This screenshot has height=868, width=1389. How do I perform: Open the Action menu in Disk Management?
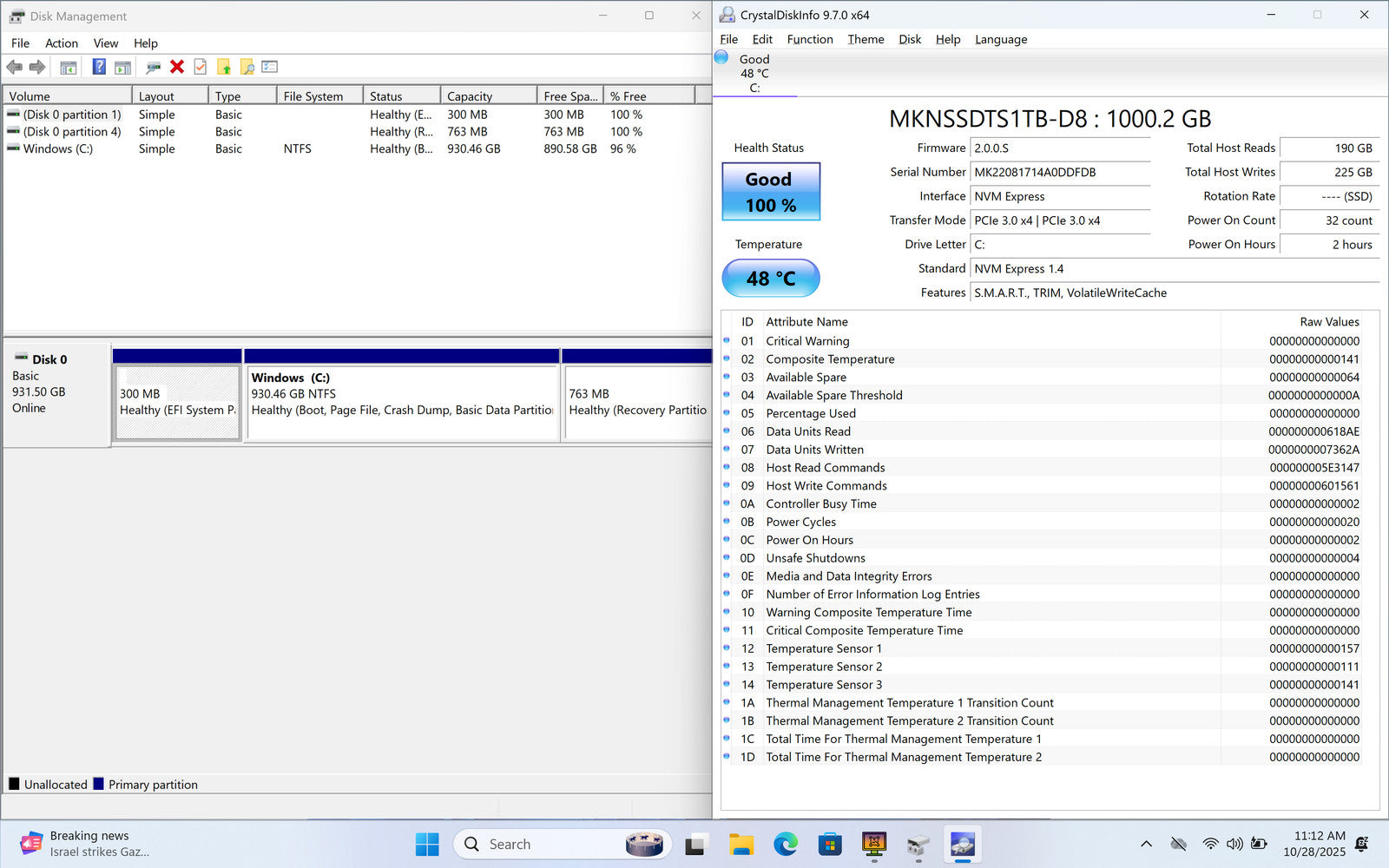pos(61,43)
